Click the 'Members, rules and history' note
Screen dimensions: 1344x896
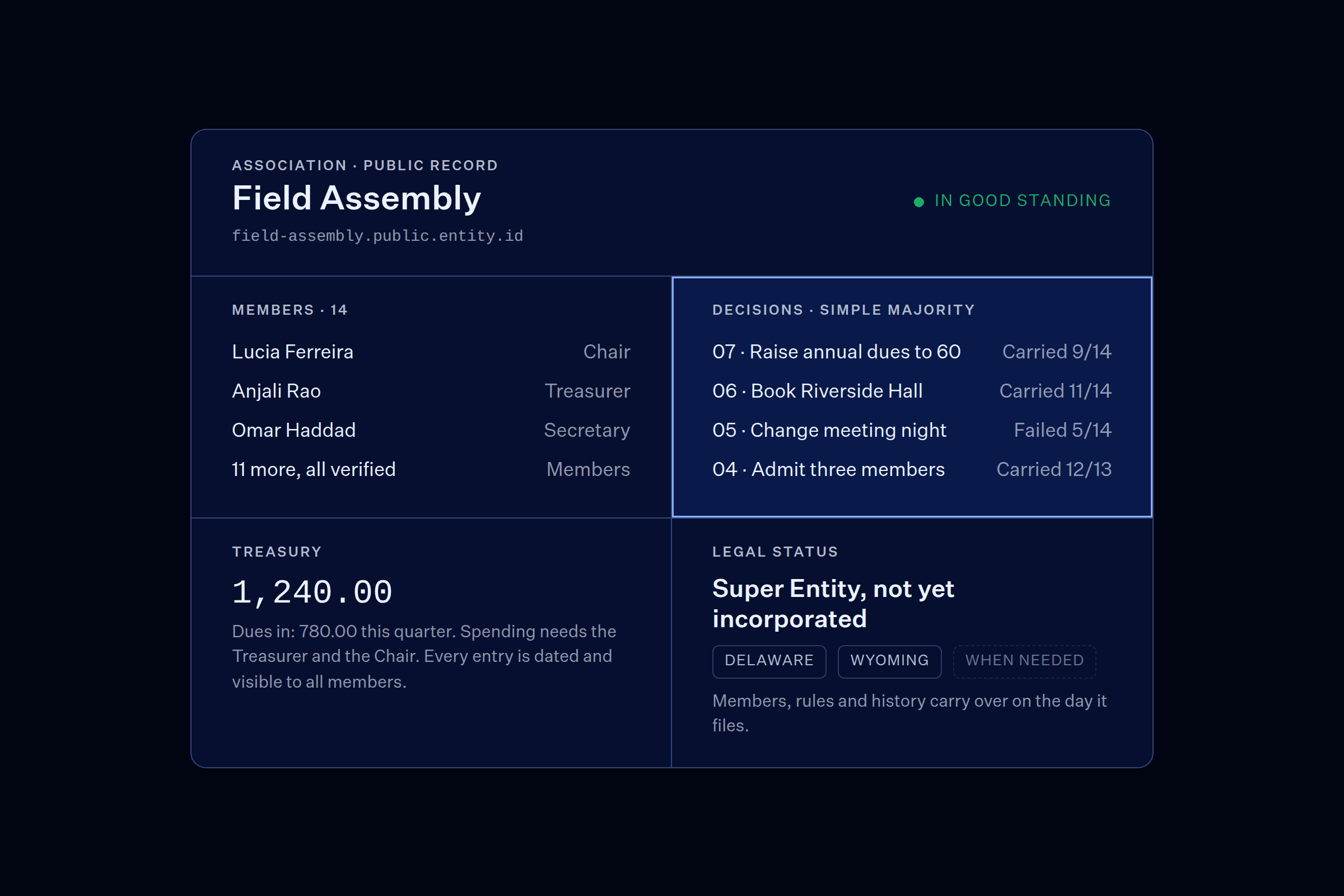pyautogui.click(x=909, y=712)
